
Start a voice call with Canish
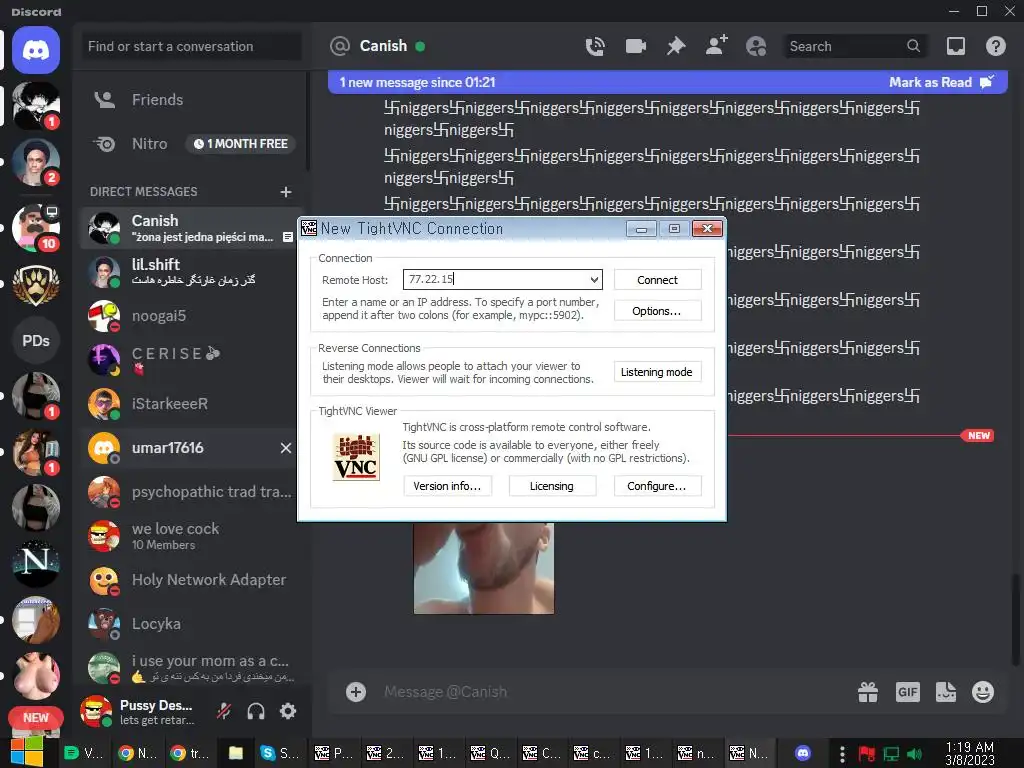(x=595, y=46)
